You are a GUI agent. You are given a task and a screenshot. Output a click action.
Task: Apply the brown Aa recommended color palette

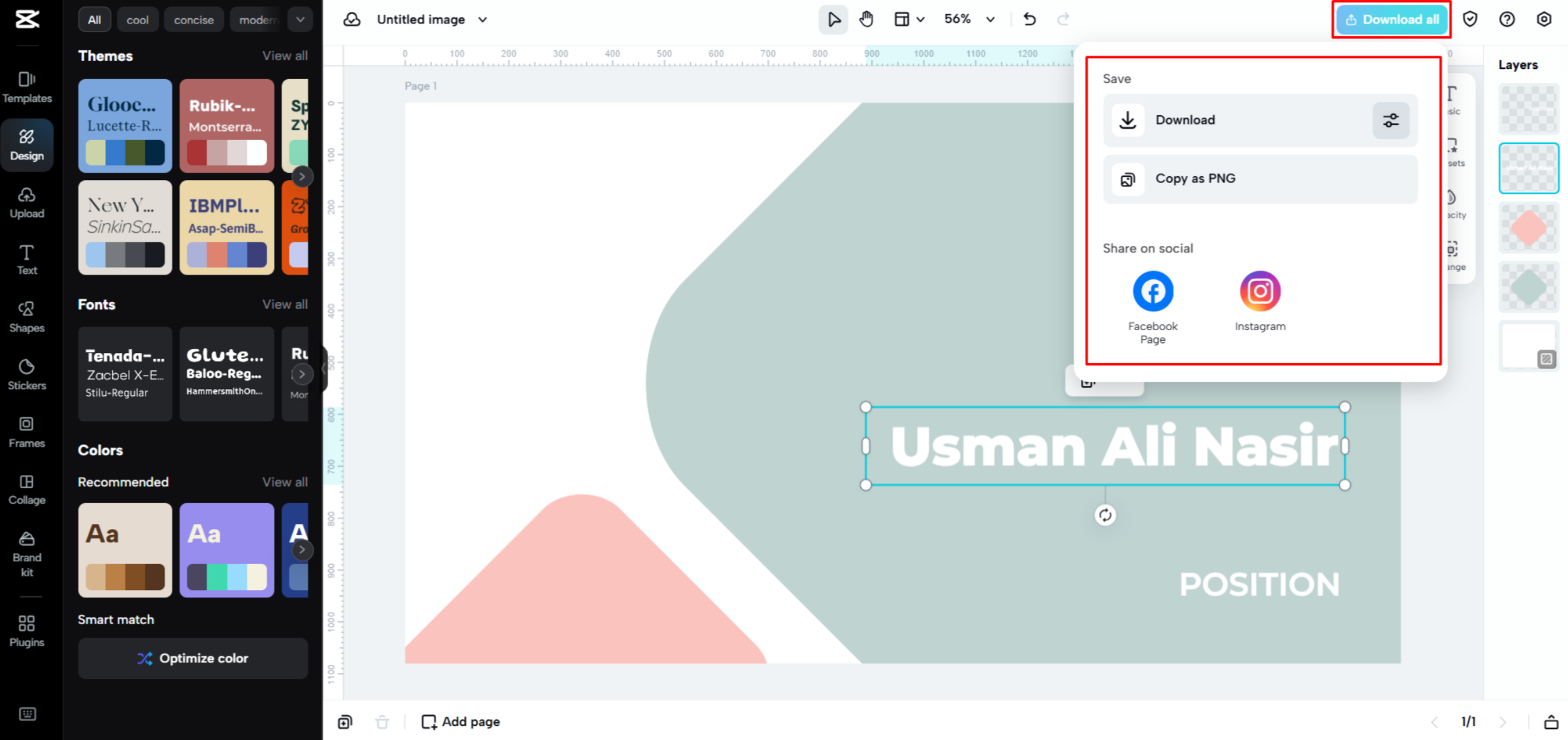(125, 550)
